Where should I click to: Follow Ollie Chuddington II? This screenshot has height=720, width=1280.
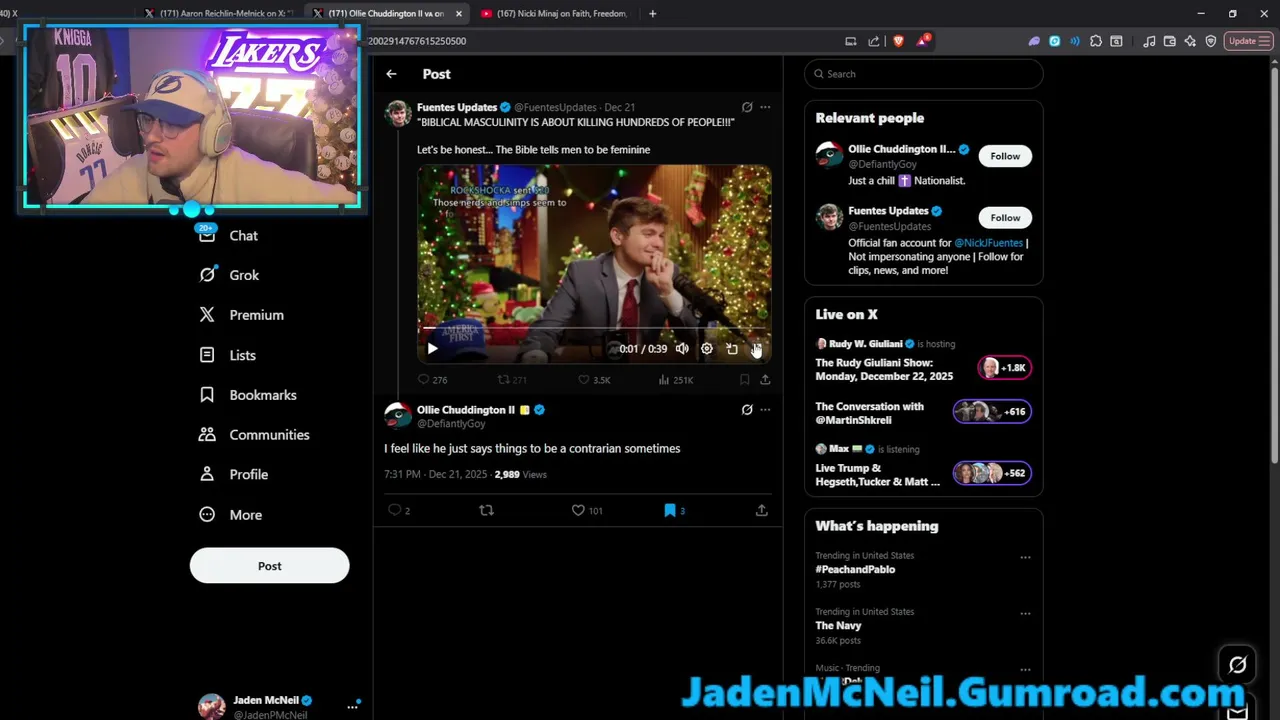click(1005, 156)
